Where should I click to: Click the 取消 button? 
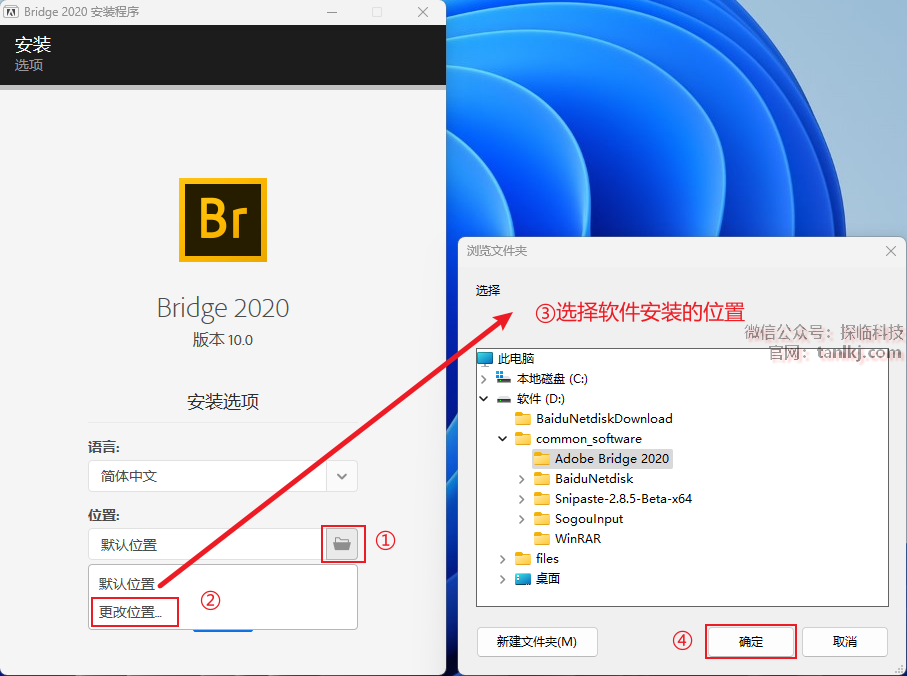click(x=845, y=642)
